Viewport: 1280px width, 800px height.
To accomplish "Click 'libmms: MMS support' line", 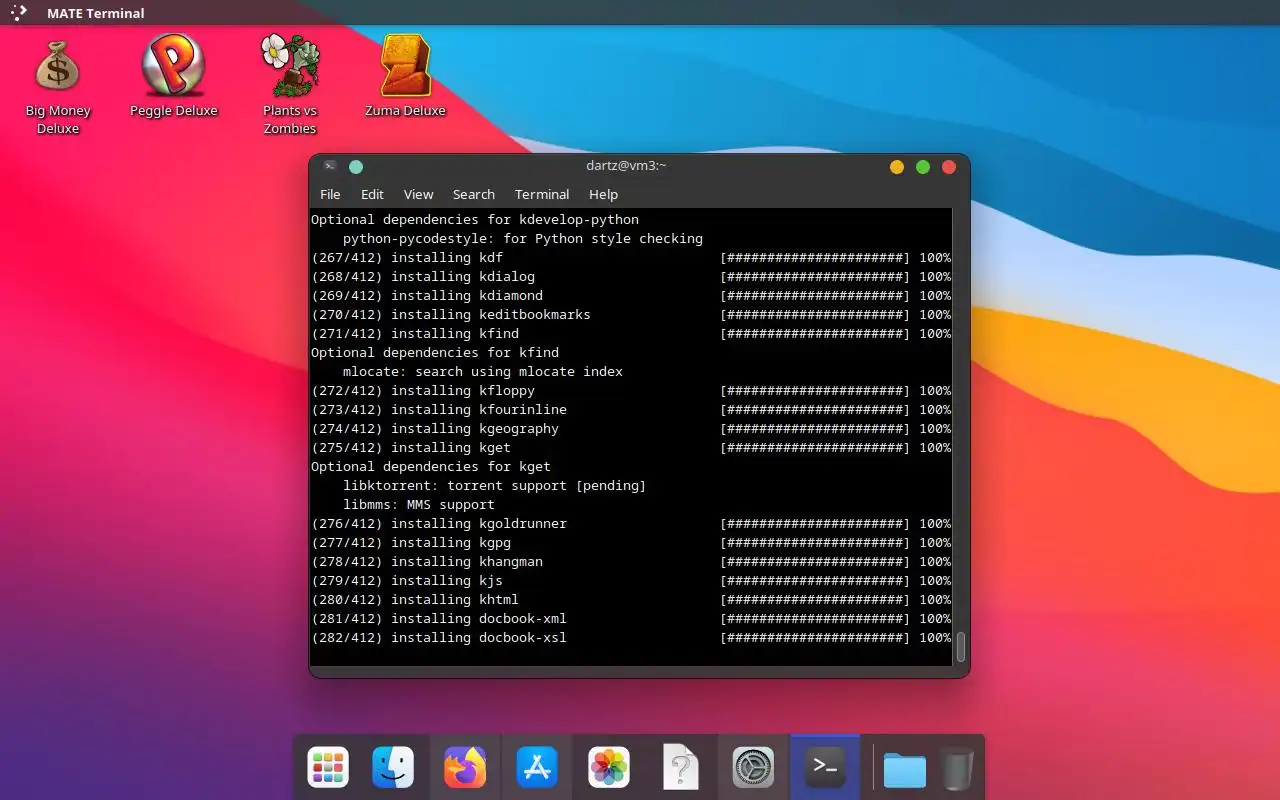I will 419,505.
